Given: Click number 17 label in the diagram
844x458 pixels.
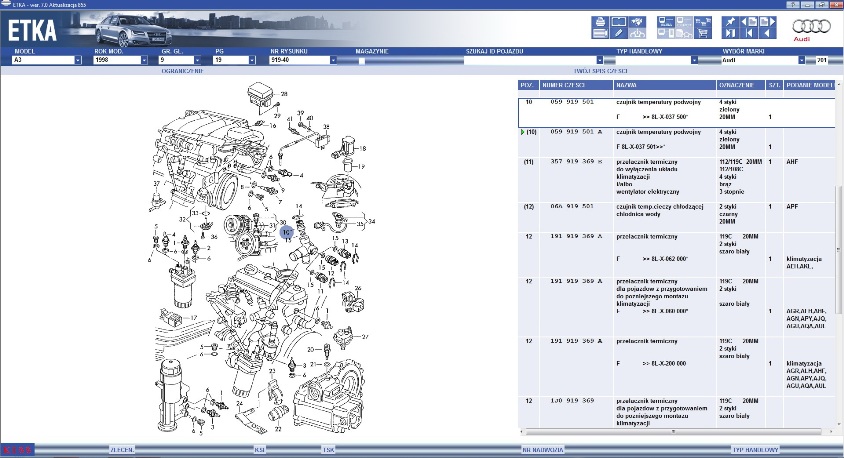Looking at the screenshot, I should coord(194,318).
